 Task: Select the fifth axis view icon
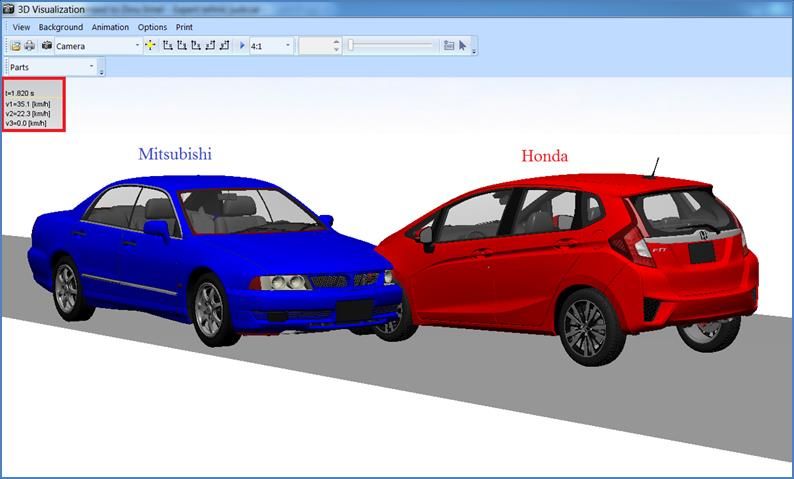pos(225,46)
